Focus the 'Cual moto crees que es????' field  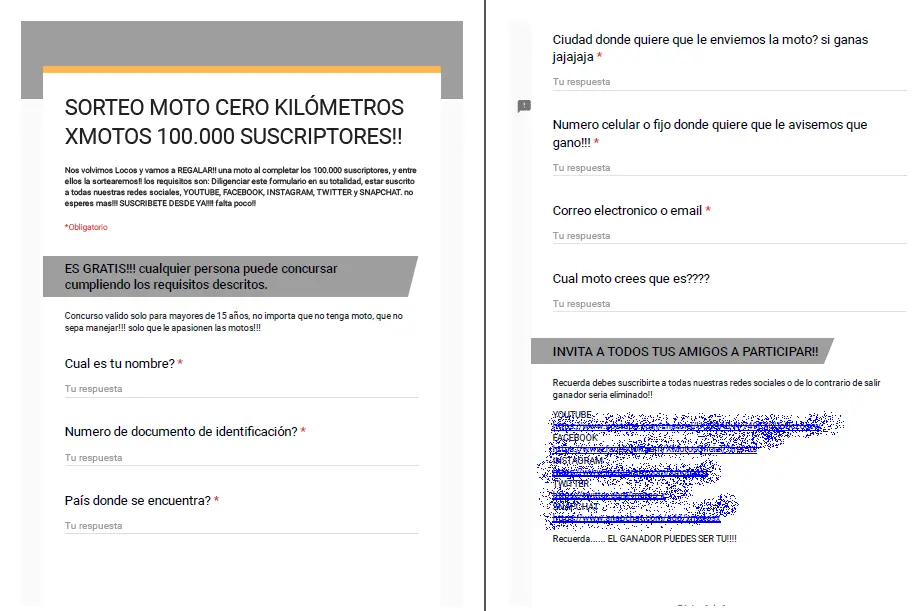(x=729, y=304)
